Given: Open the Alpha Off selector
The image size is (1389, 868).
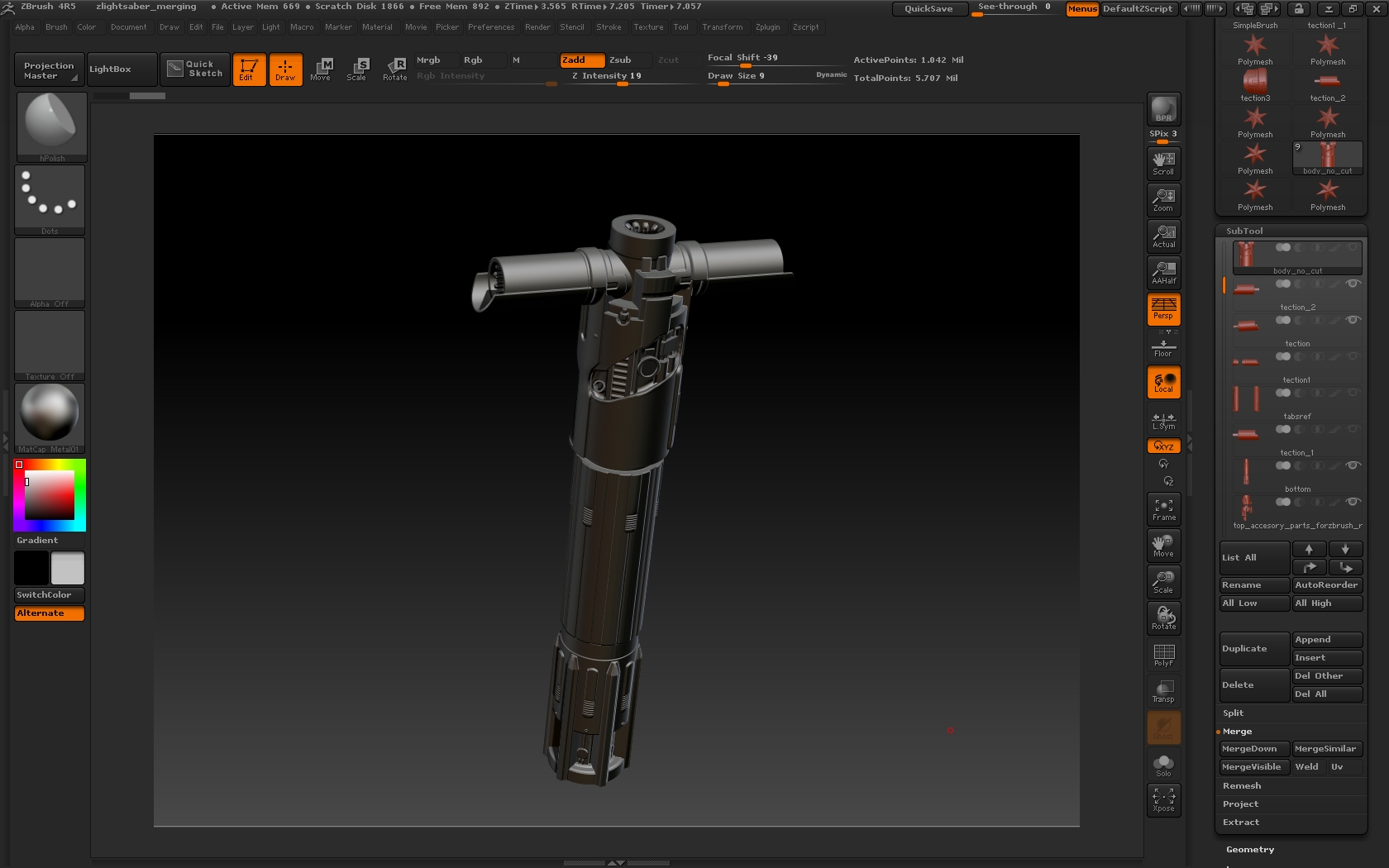Looking at the screenshot, I should (x=50, y=273).
